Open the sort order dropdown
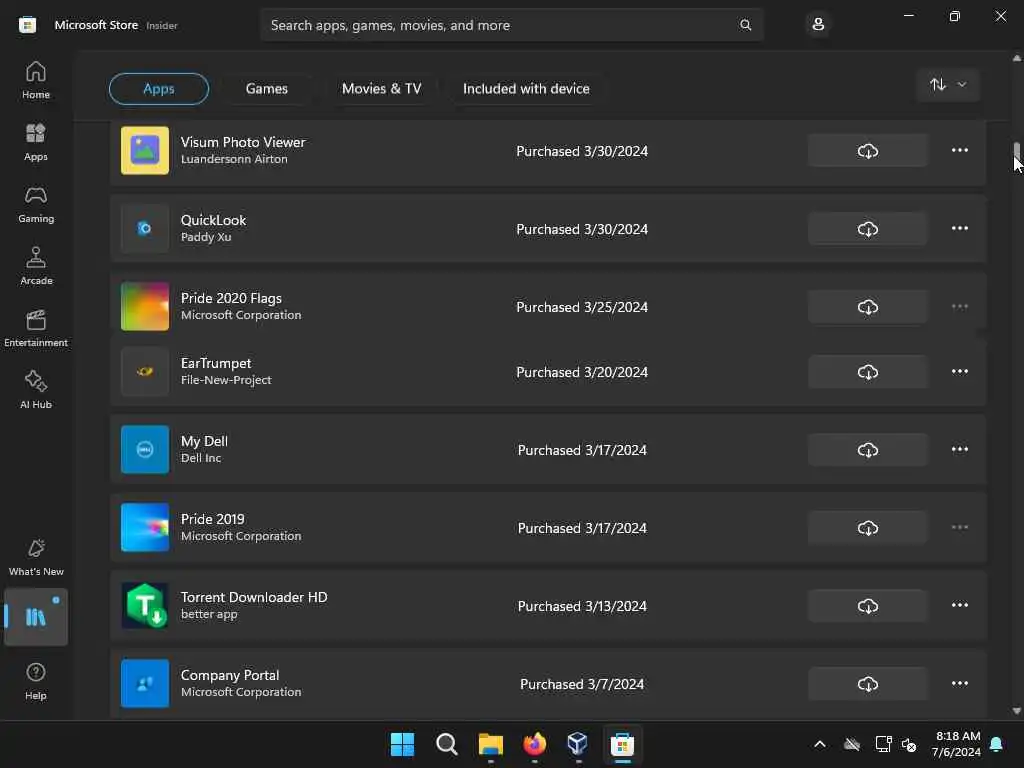 (x=948, y=85)
